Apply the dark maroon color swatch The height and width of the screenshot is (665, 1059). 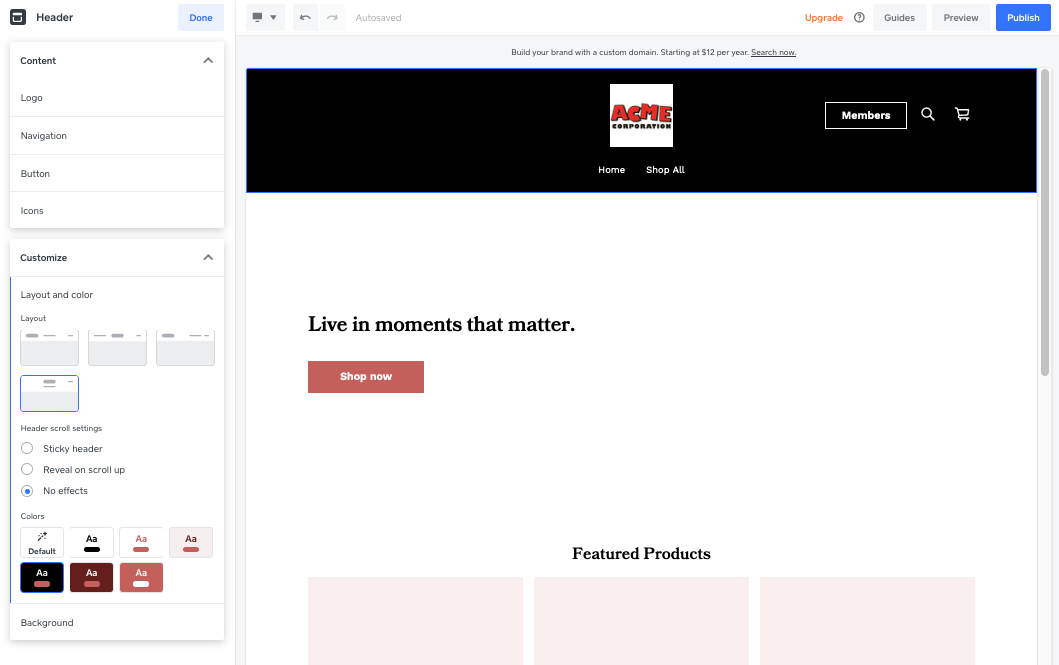pyautogui.click(x=92, y=577)
